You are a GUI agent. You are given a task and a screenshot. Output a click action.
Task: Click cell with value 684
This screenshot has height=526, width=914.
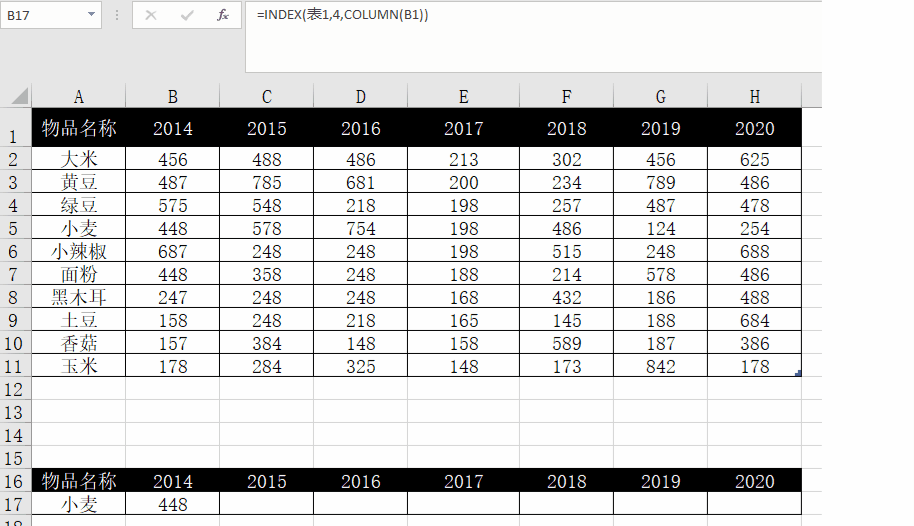click(x=754, y=320)
